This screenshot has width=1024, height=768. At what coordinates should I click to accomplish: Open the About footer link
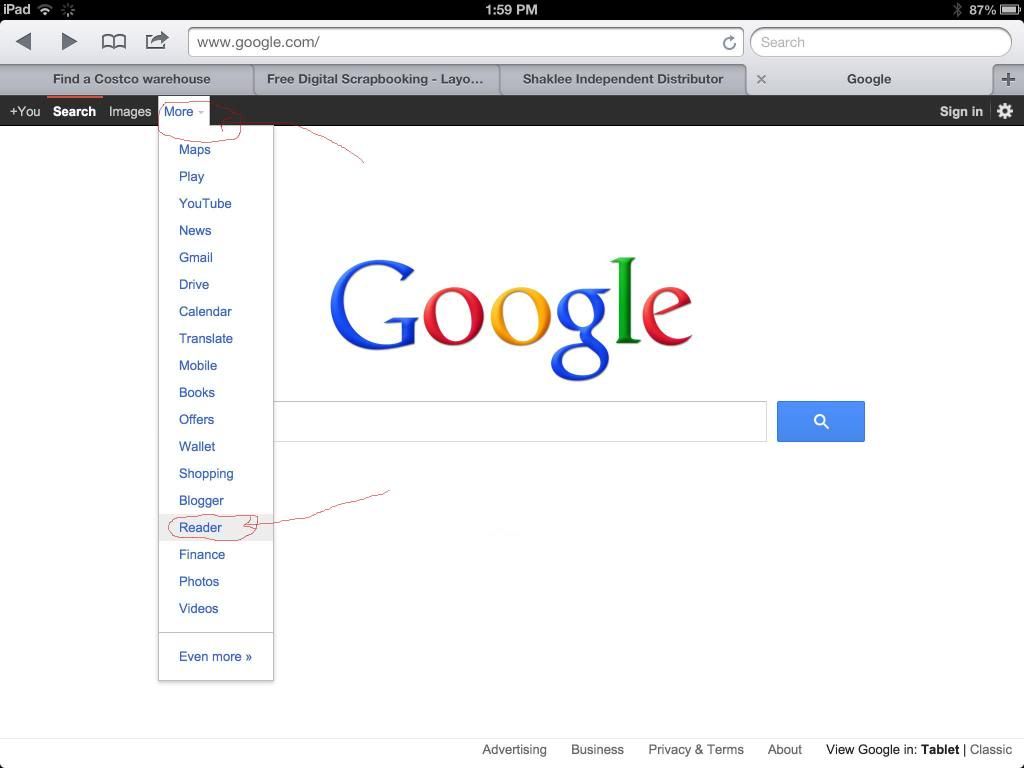click(784, 750)
